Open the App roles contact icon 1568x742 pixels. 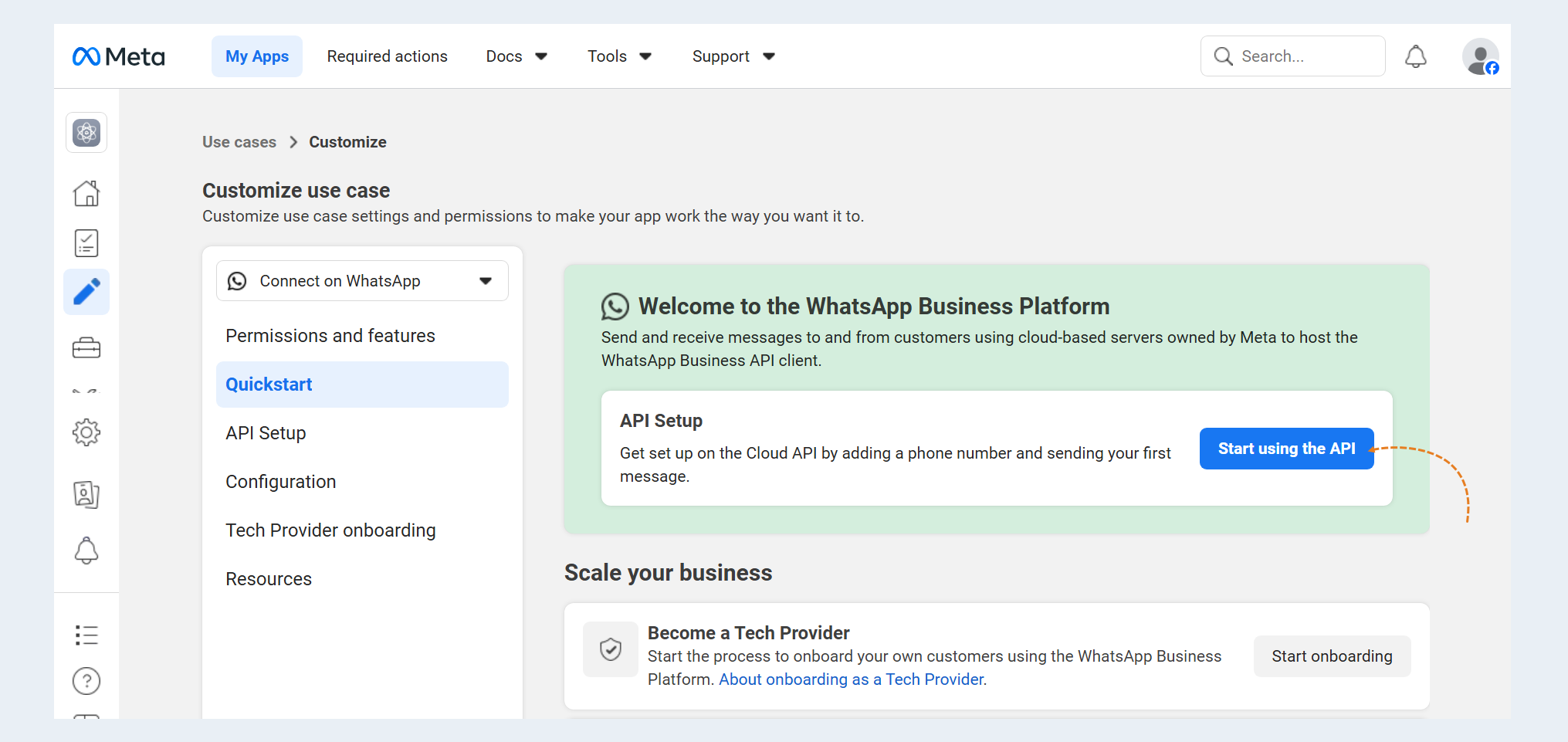point(86,494)
